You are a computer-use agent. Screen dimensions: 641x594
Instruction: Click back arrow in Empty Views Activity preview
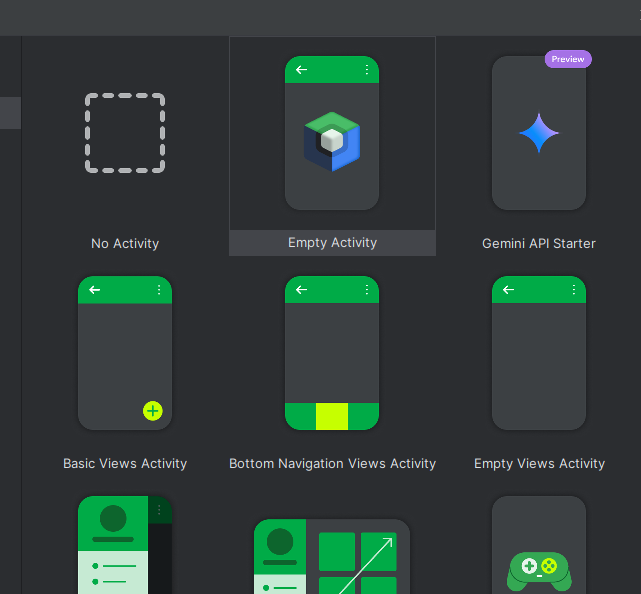(508, 290)
